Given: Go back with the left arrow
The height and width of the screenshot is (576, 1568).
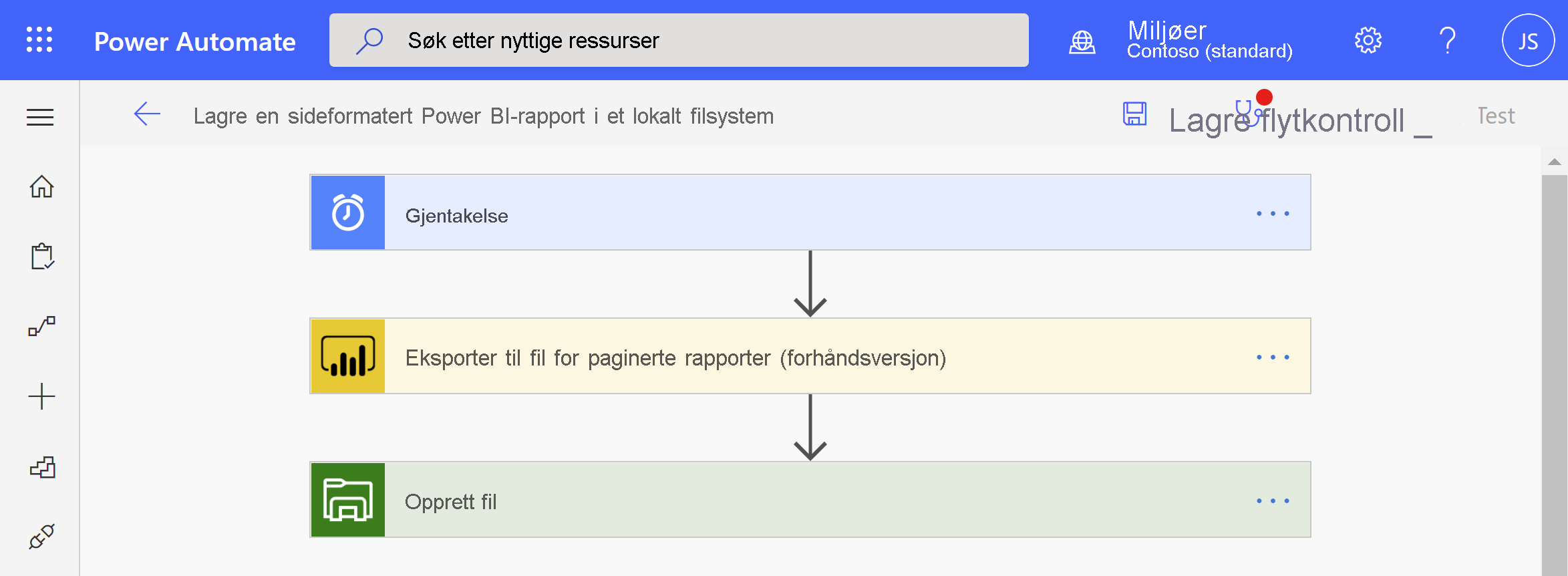Looking at the screenshot, I should pyautogui.click(x=147, y=114).
